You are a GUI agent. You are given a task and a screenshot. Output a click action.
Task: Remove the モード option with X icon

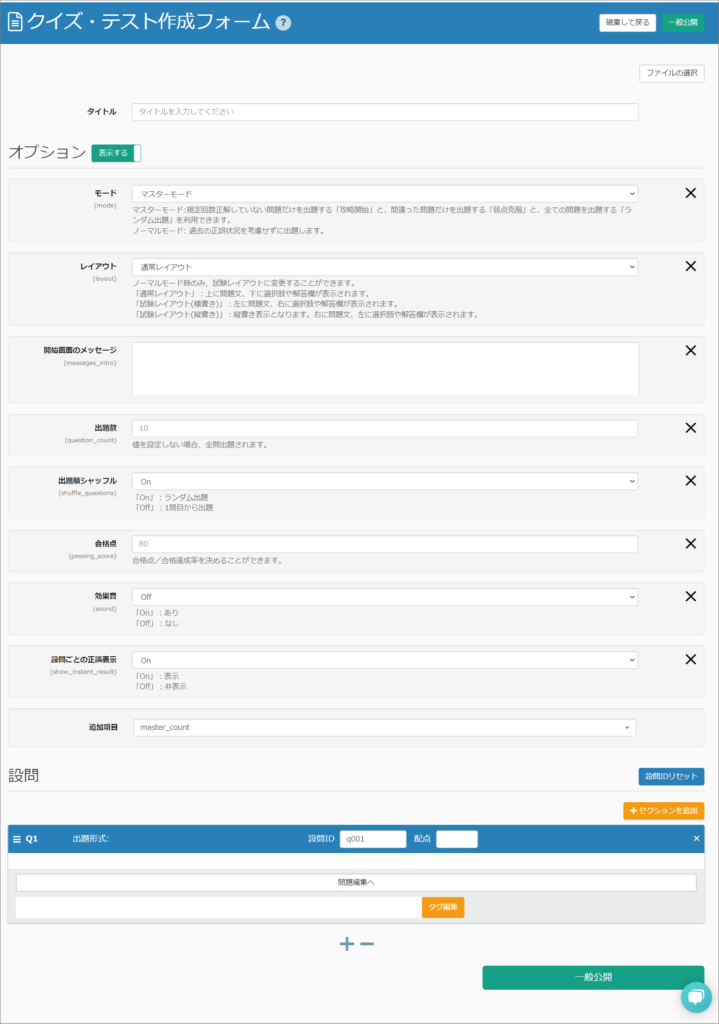(x=690, y=193)
